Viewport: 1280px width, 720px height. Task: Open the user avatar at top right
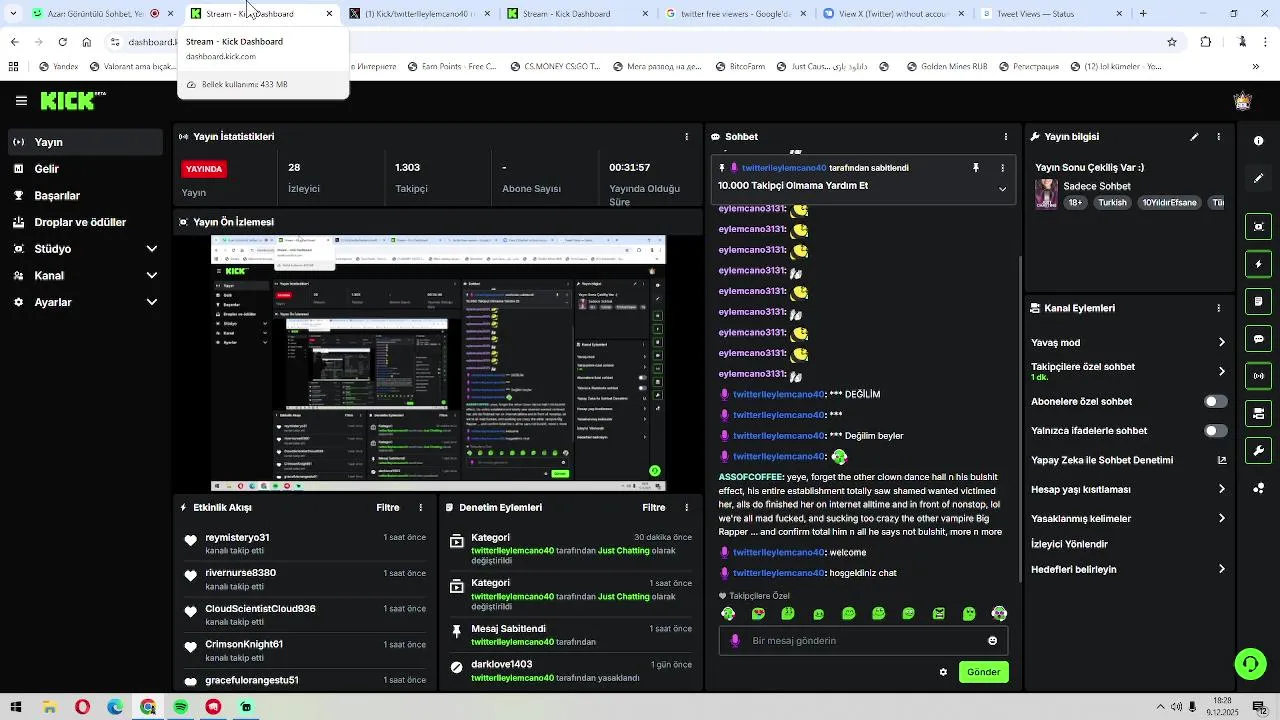pos(1243,101)
